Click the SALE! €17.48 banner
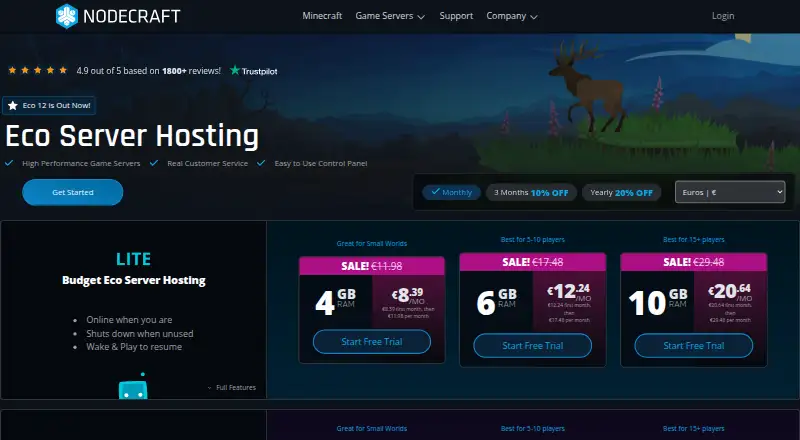Viewport: 800px width, 440px height. [x=533, y=262]
